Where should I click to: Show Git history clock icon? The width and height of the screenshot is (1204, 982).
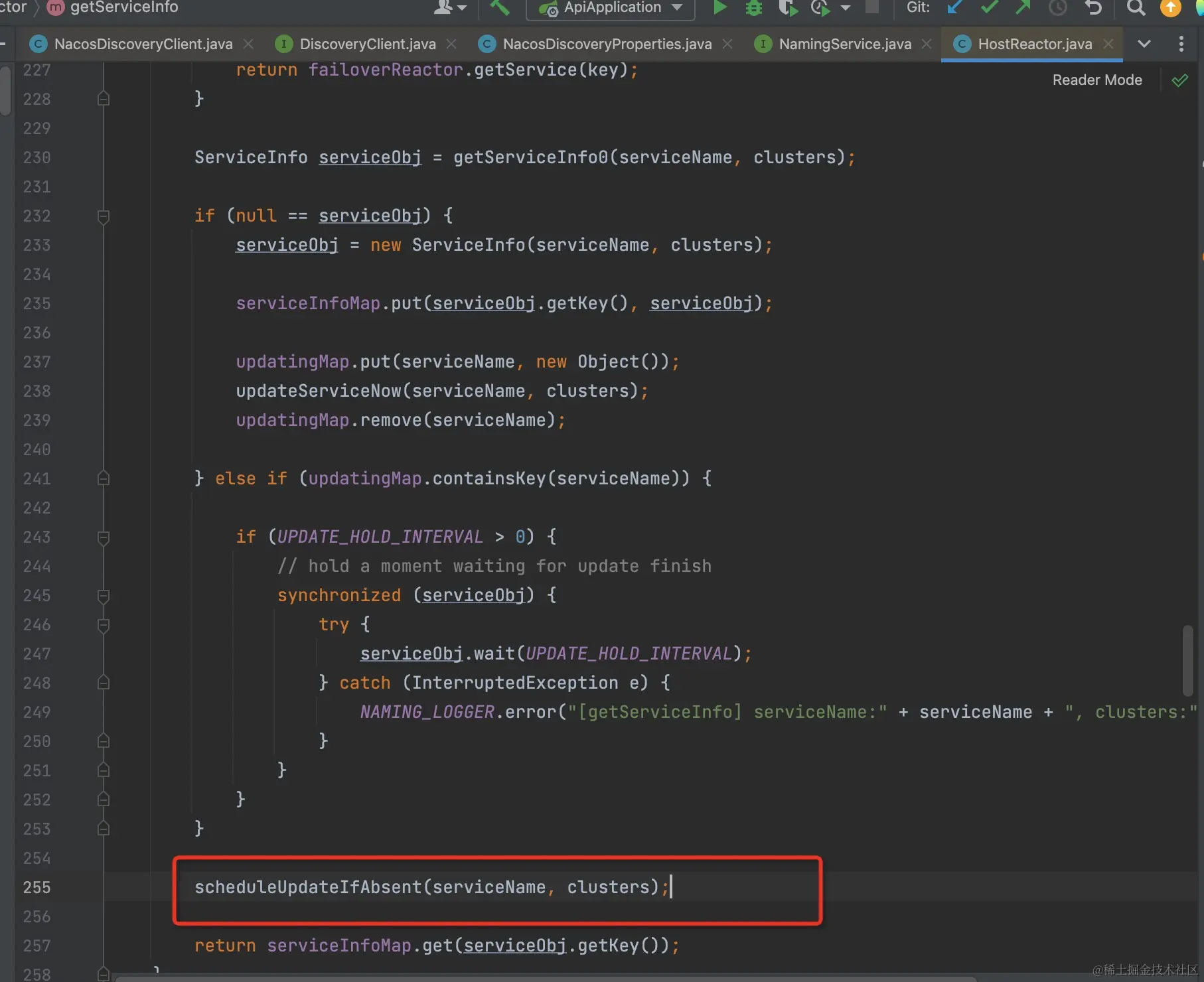coord(1058,7)
